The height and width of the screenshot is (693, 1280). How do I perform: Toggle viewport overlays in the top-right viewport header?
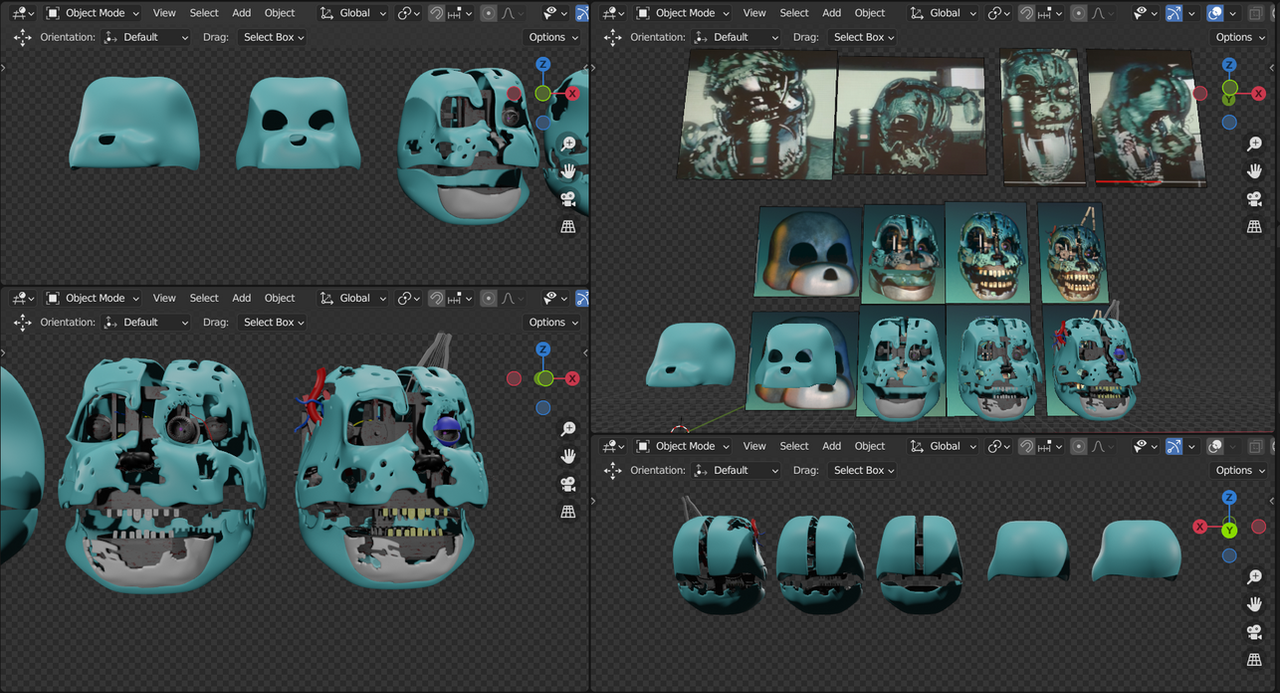pyautogui.click(x=1215, y=13)
